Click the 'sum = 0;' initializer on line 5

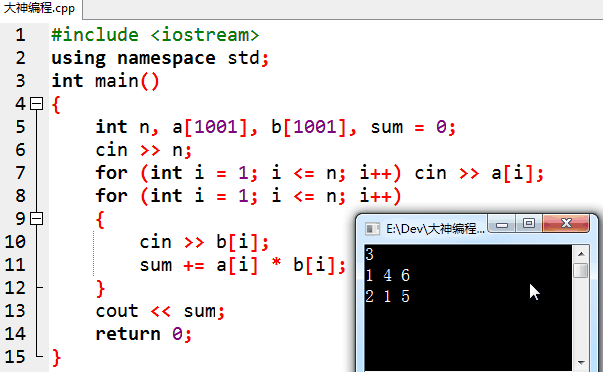413,127
